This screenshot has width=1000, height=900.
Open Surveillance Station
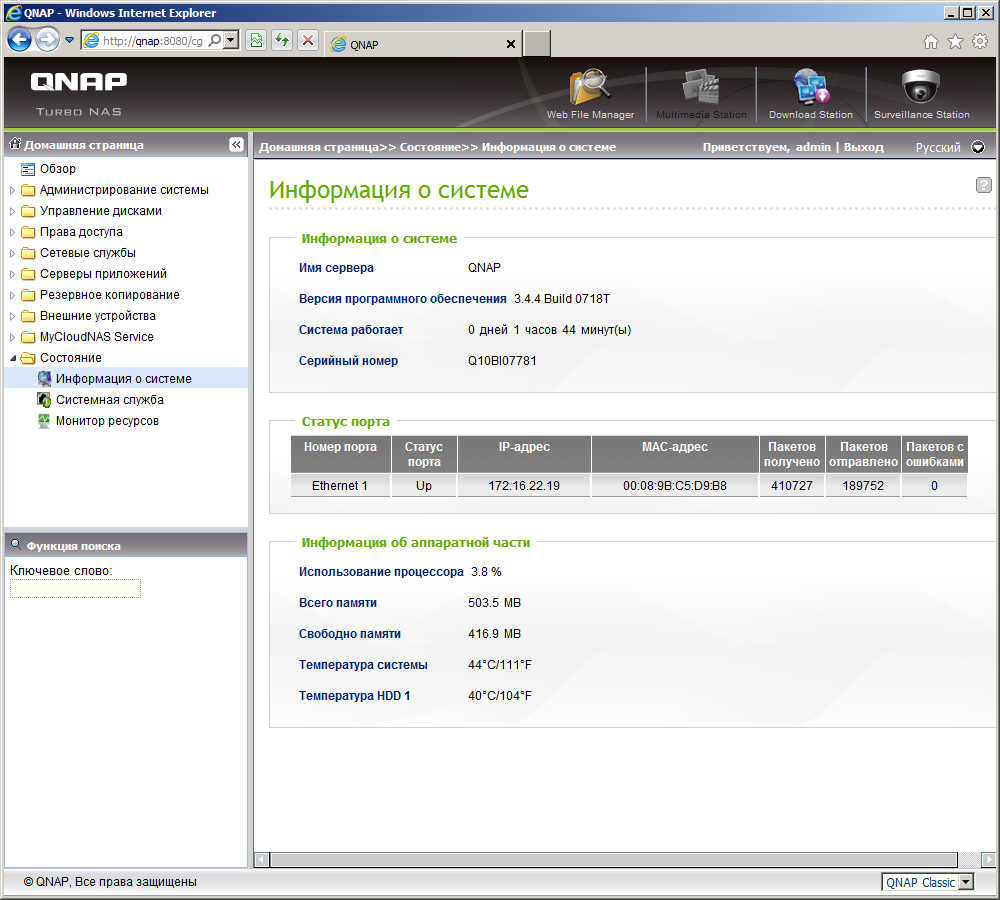point(922,94)
